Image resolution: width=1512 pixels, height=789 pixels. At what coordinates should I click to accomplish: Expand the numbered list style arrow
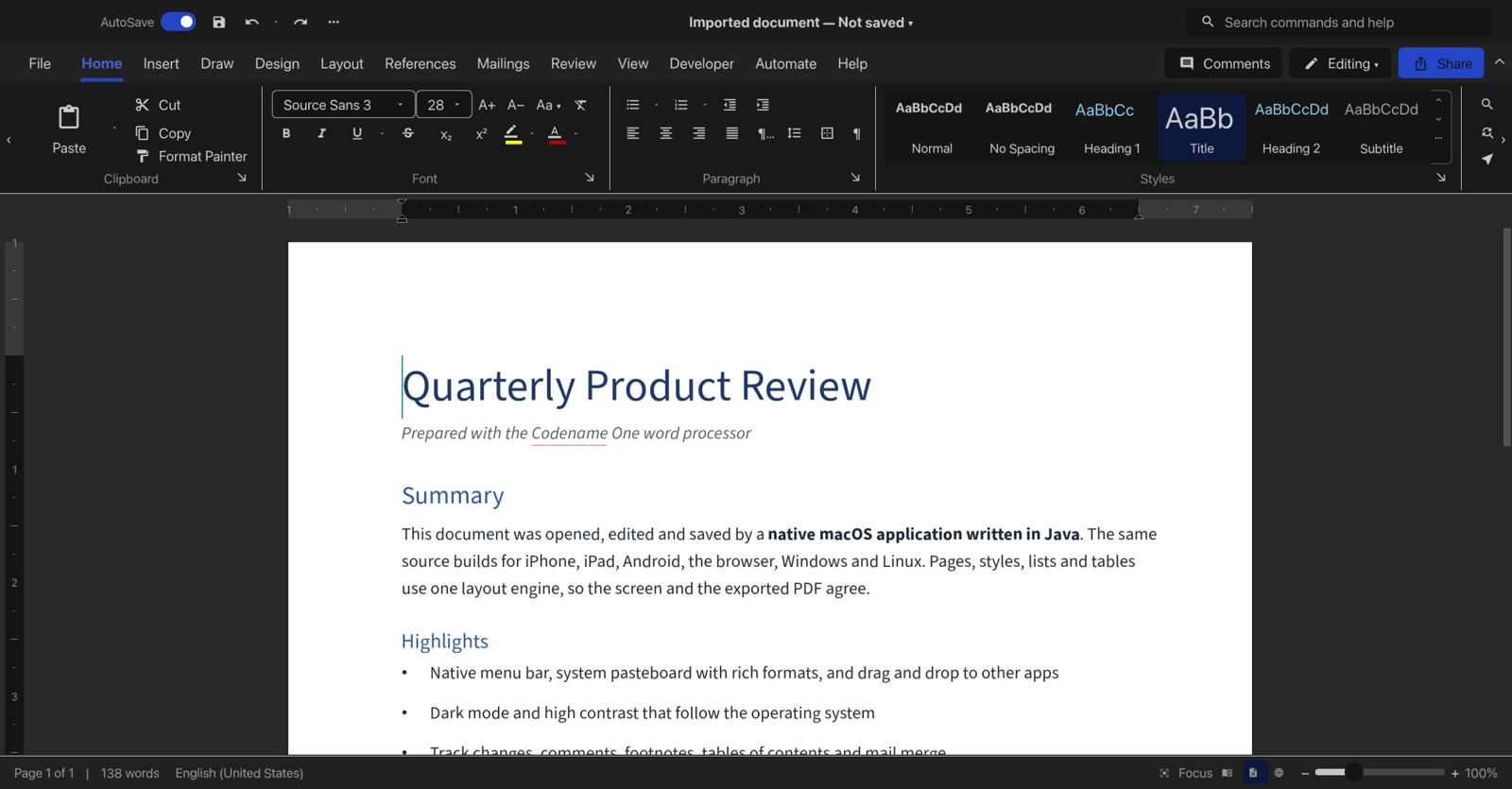[x=705, y=105]
